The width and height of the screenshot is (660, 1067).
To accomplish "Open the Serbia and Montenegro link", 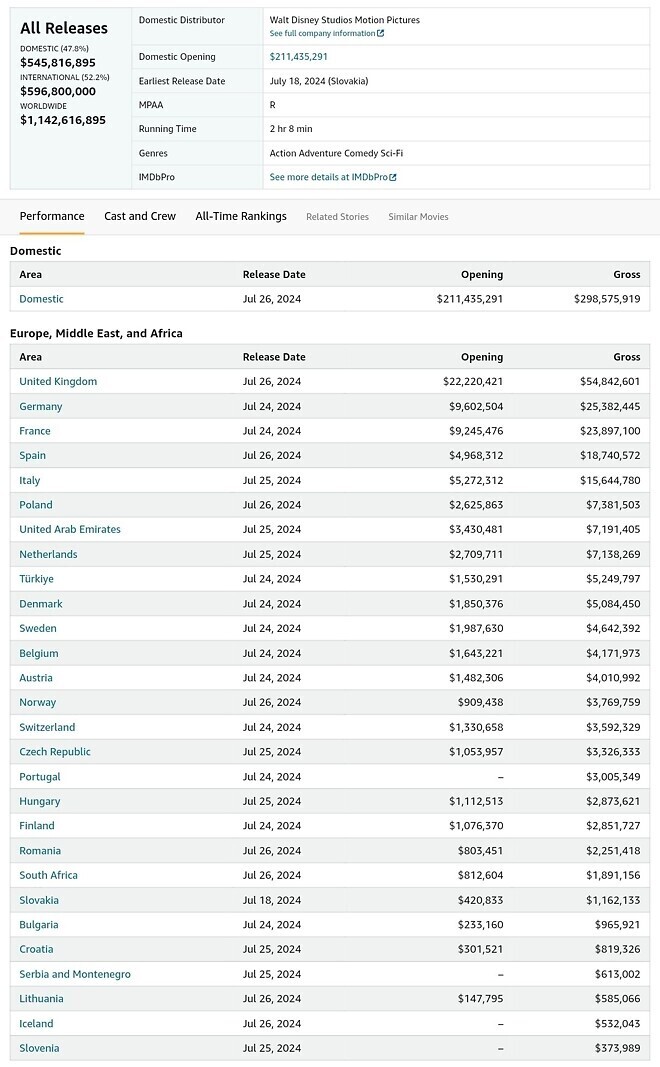I will tap(75, 974).
